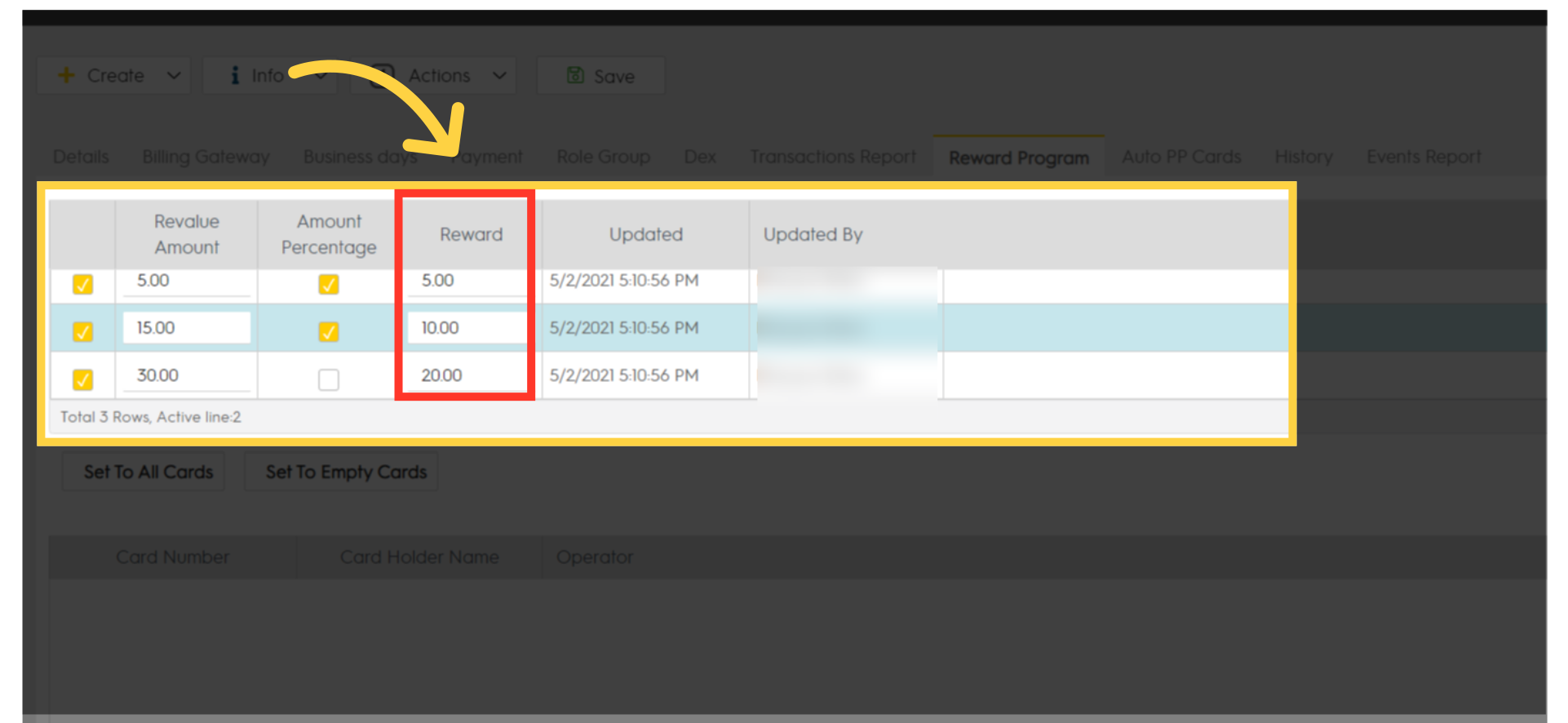Click the Updated column header
Screen dimensions: 1568x723
click(645, 234)
